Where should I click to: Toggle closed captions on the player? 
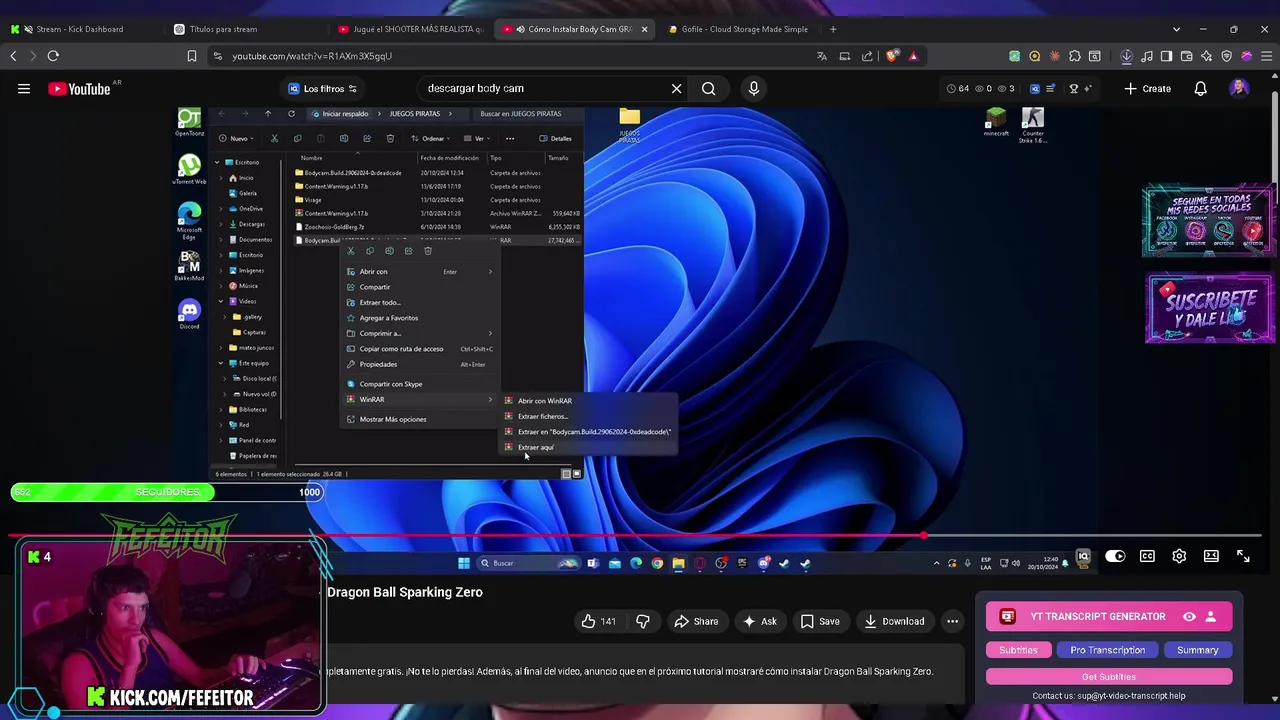(x=1147, y=556)
